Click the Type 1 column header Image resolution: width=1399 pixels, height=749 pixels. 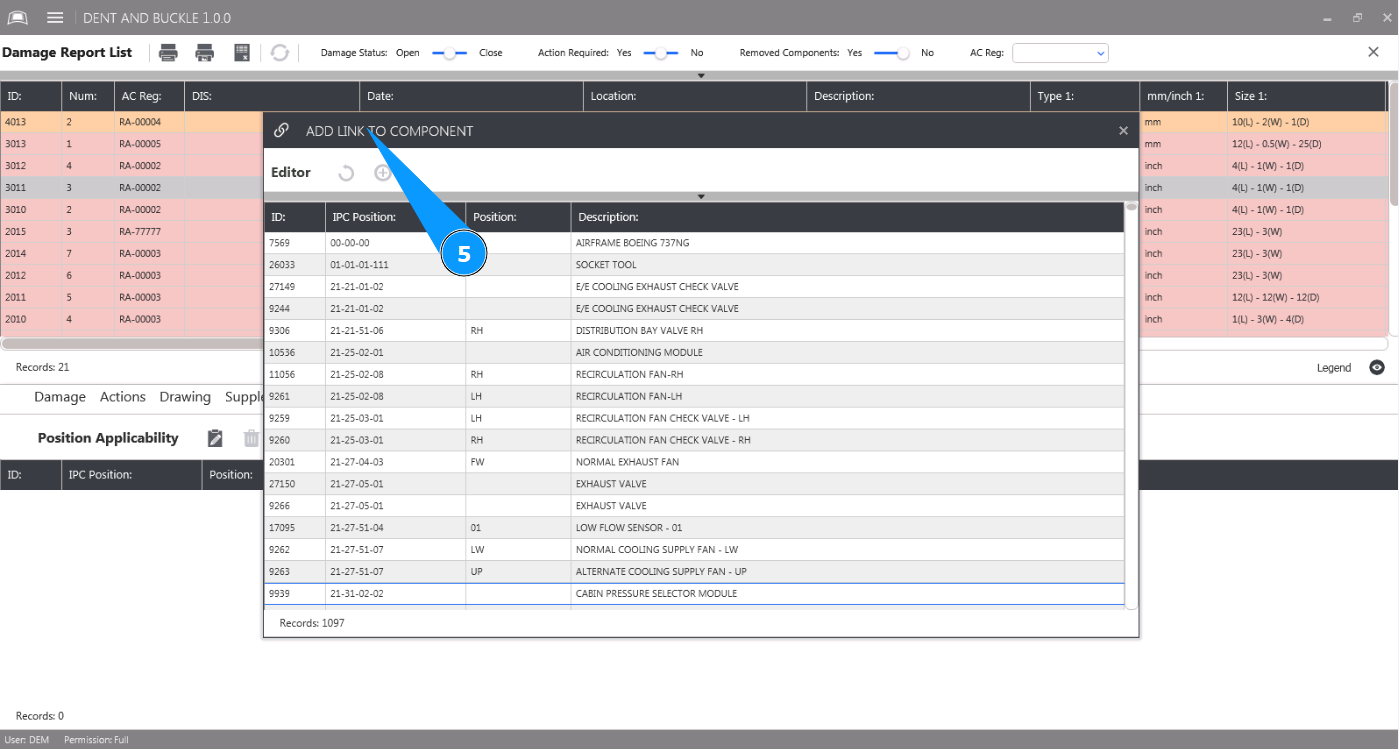click(1084, 96)
